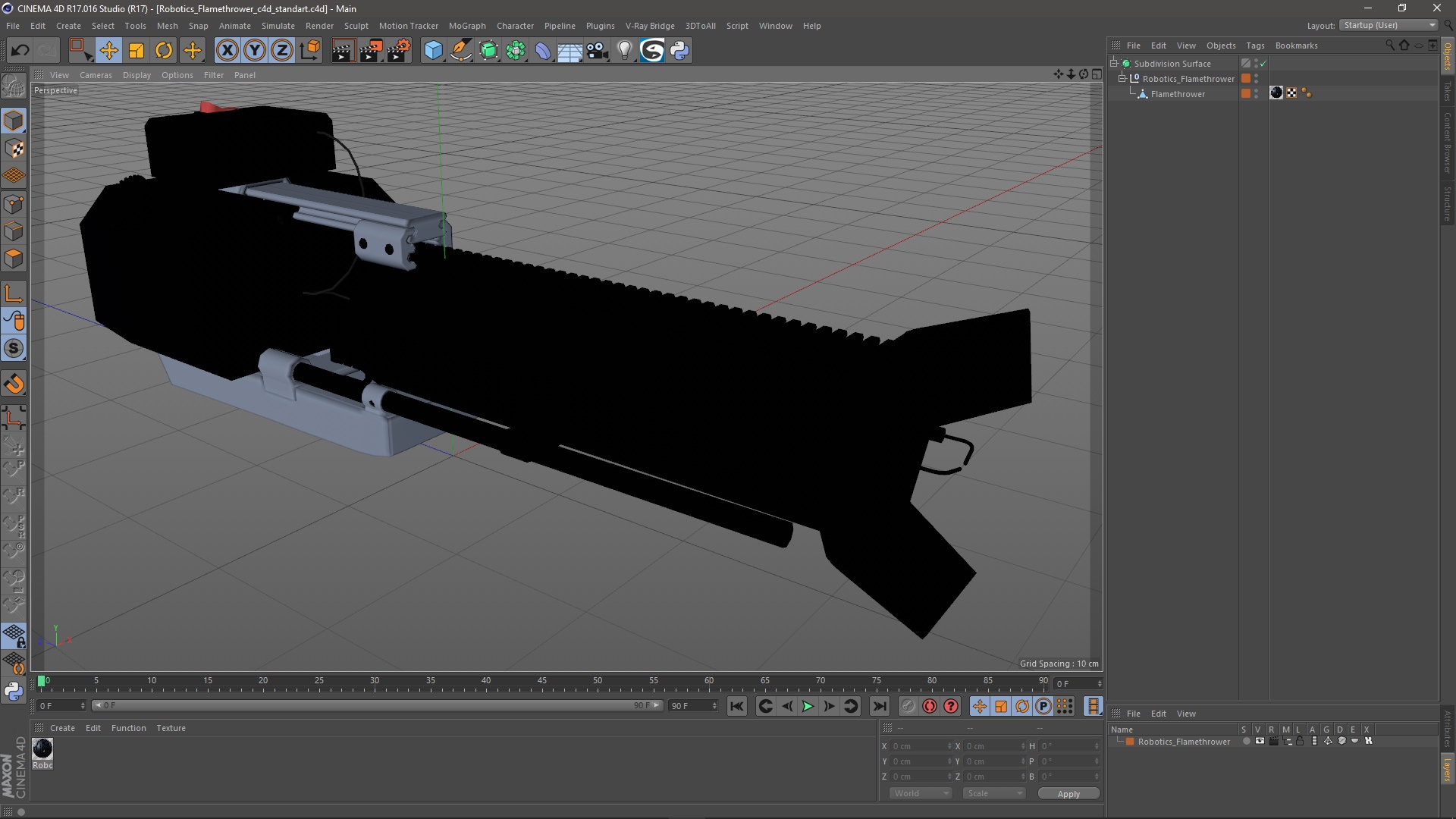Add a light object
Screen dimensions: 1456x819
pos(625,51)
